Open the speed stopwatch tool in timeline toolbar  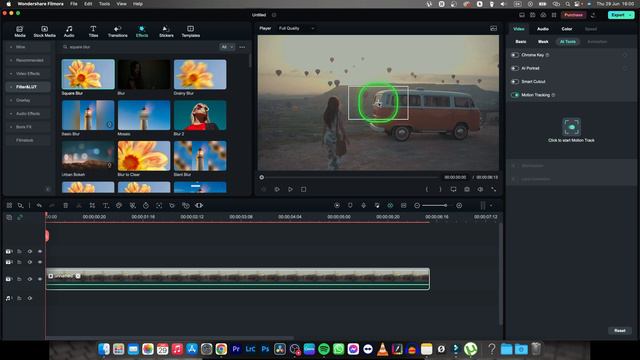tap(146, 205)
